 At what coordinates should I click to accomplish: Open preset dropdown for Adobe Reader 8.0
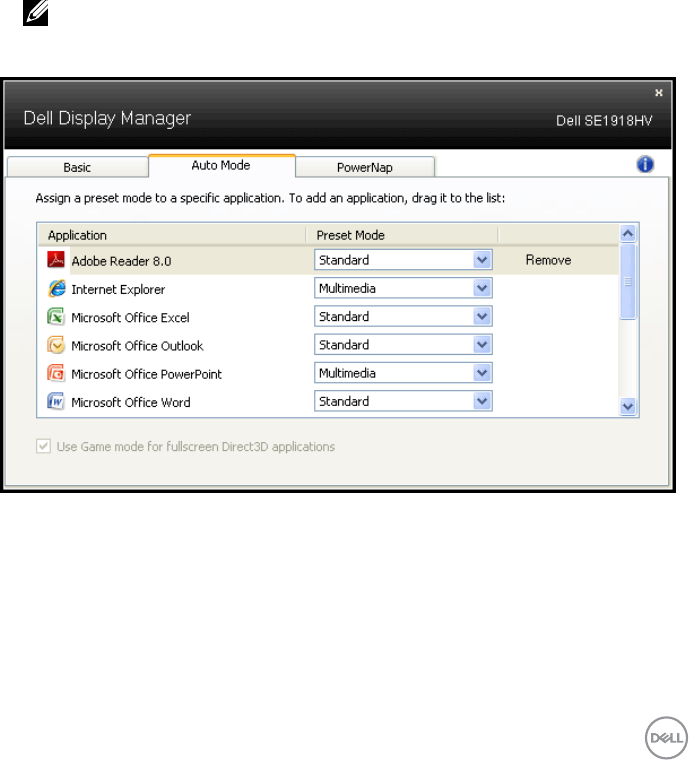pyautogui.click(x=403, y=260)
